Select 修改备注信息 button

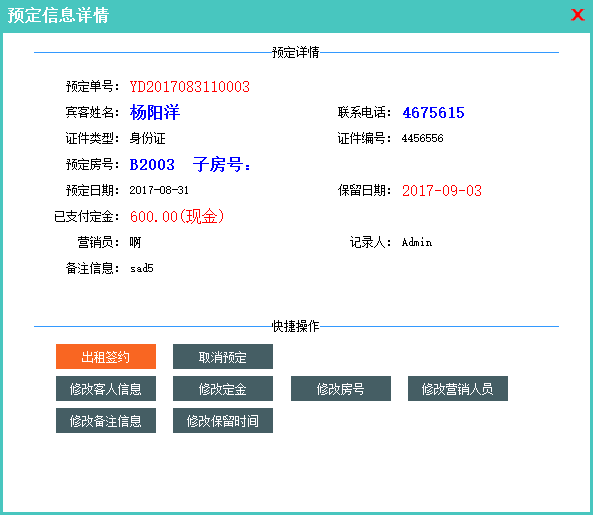tap(106, 420)
